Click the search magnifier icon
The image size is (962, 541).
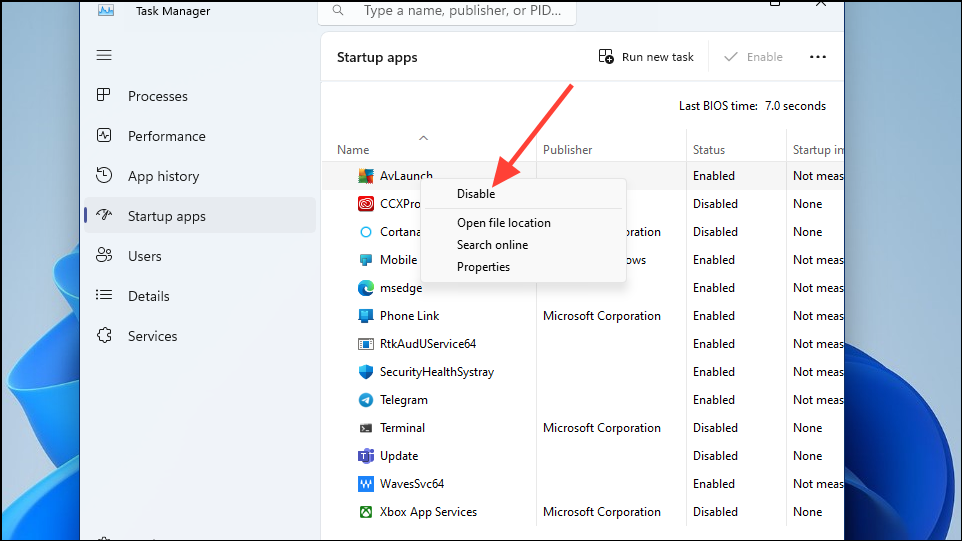tap(338, 10)
